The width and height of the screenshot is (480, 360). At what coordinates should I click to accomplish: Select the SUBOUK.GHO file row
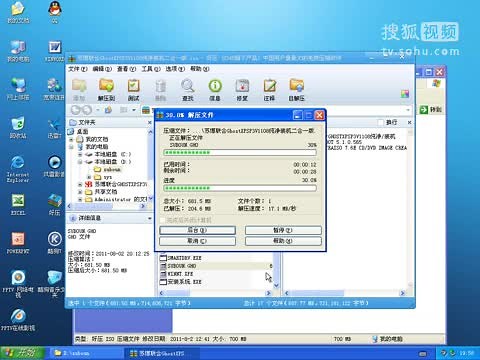click(x=217, y=266)
